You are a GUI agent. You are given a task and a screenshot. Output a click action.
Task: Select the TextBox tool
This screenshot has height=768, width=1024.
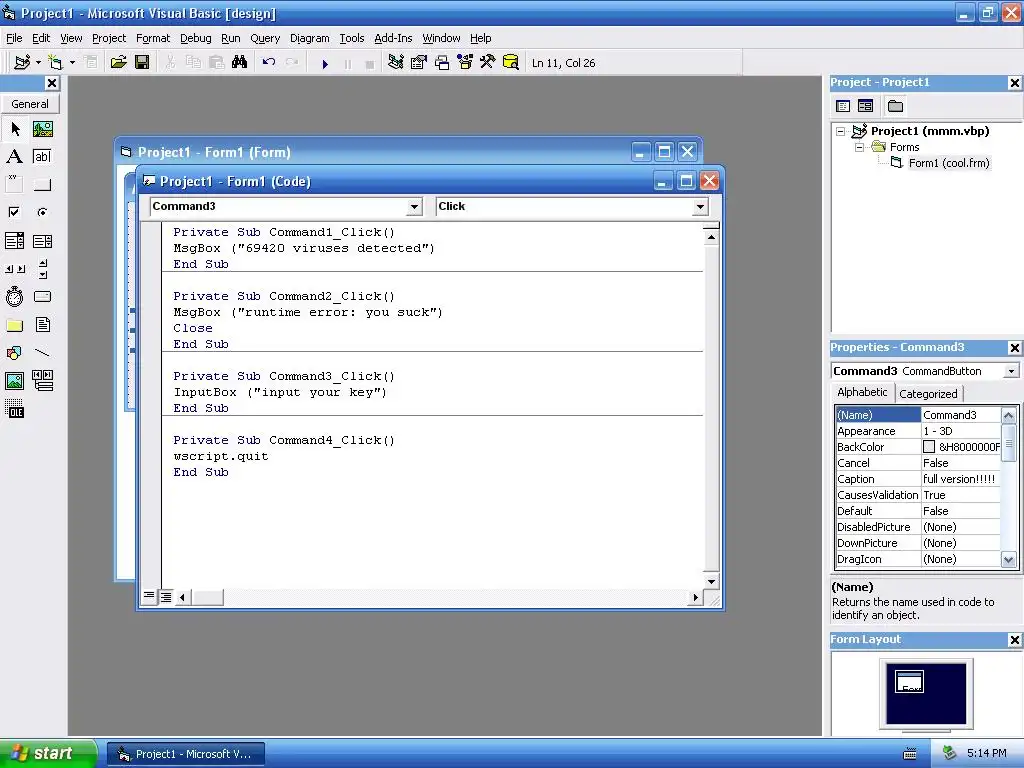pyautogui.click(x=42, y=156)
